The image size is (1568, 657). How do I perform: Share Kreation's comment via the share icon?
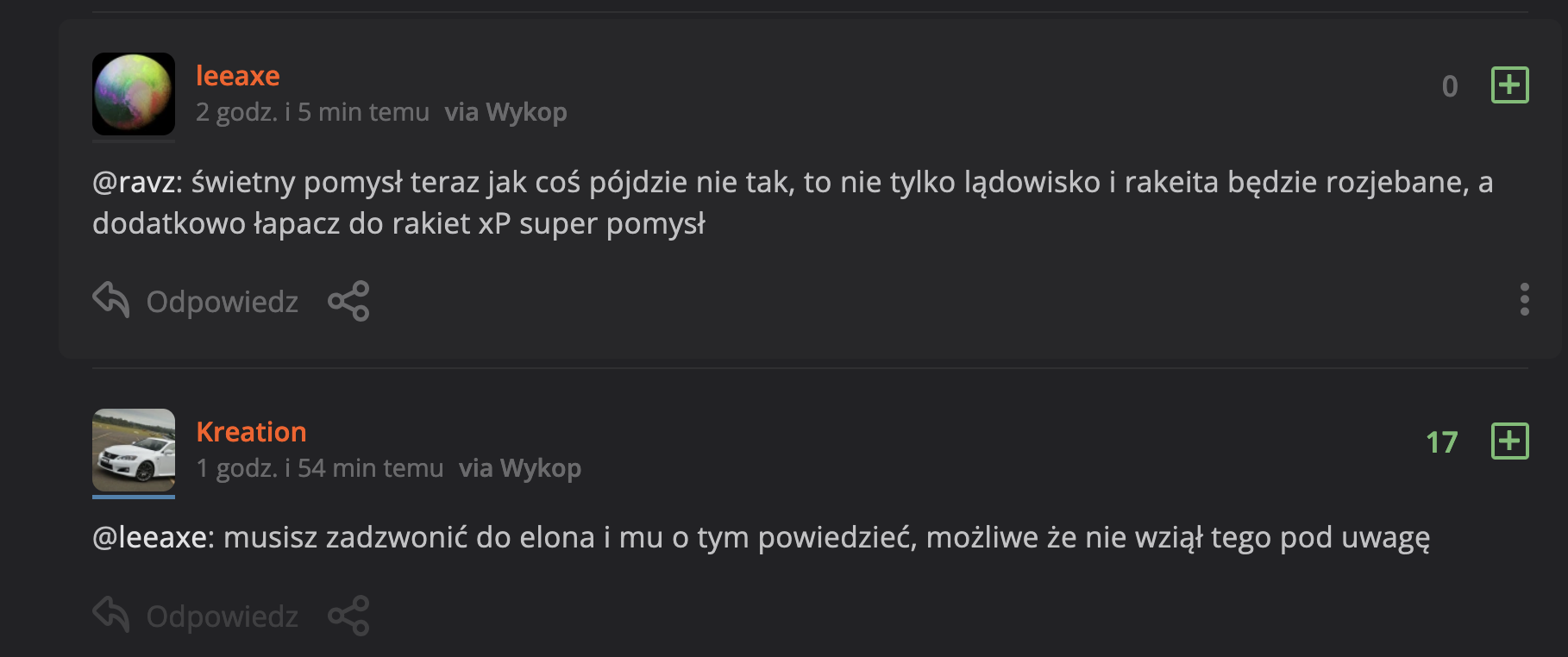348,616
